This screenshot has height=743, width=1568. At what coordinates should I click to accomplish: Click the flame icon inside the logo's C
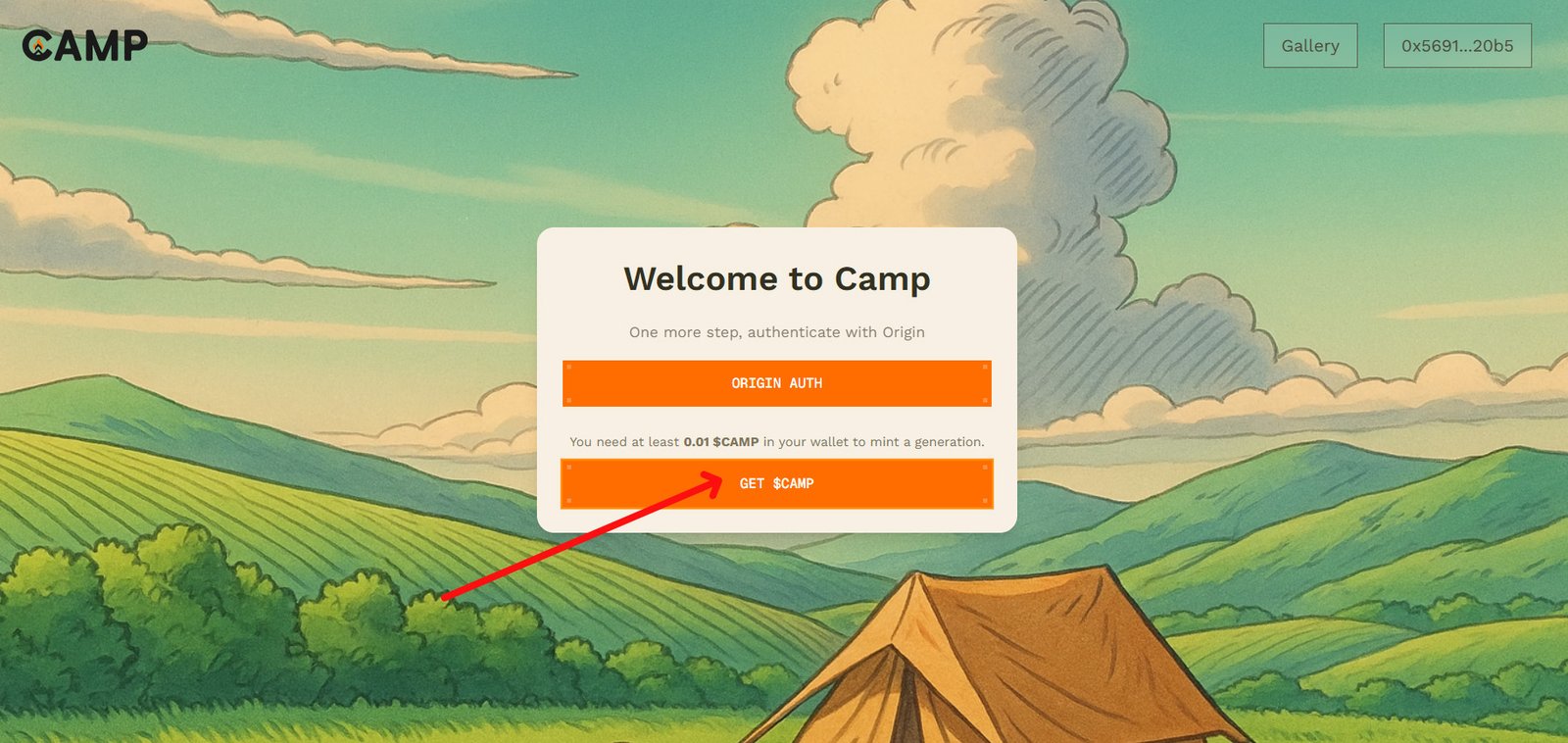click(x=38, y=46)
